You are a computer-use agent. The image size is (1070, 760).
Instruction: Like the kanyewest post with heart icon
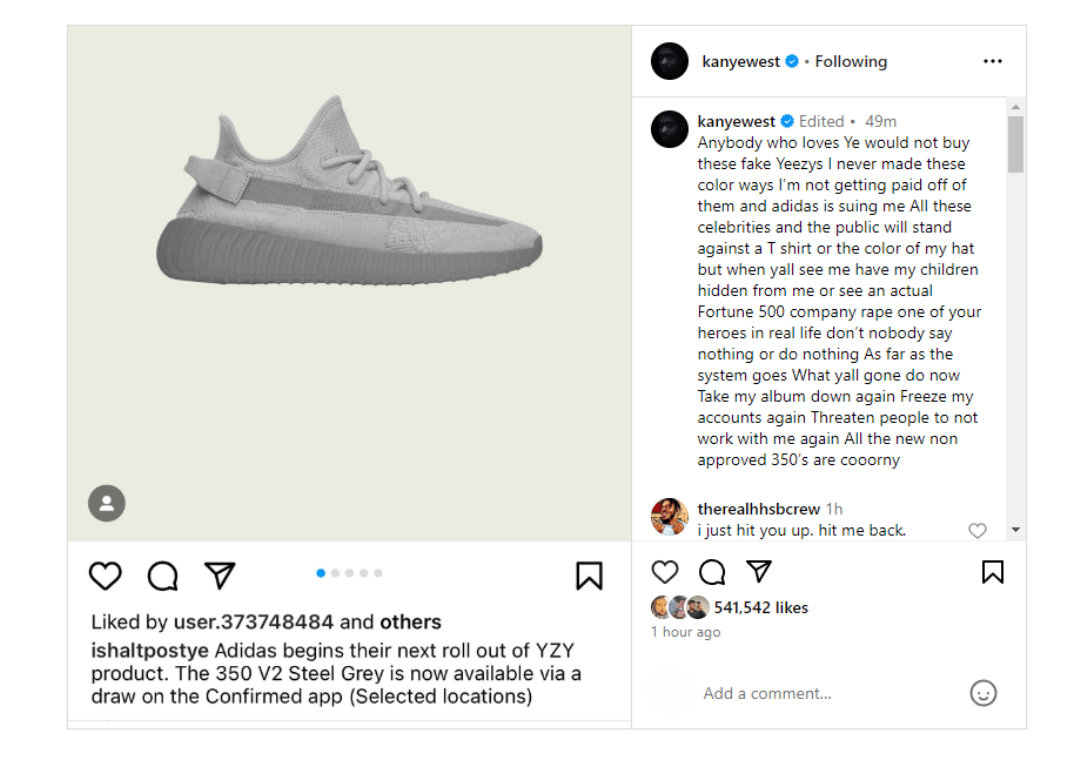point(665,572)
